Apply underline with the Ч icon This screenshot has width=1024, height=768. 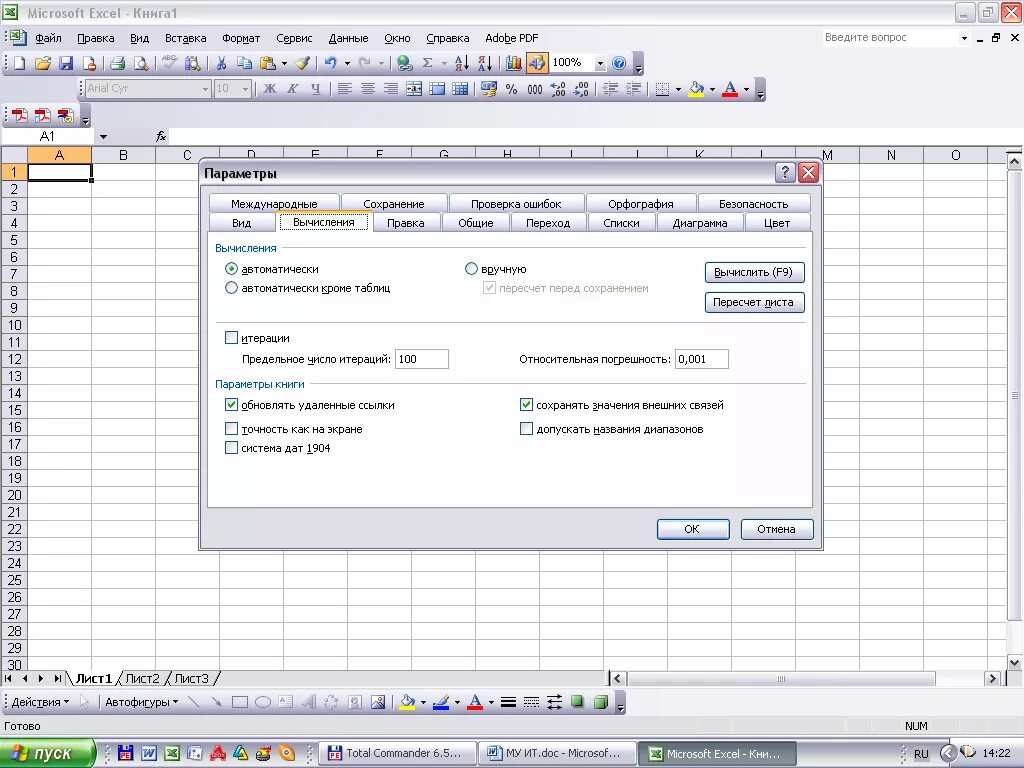pyautogui.click(x=315, y=89)
